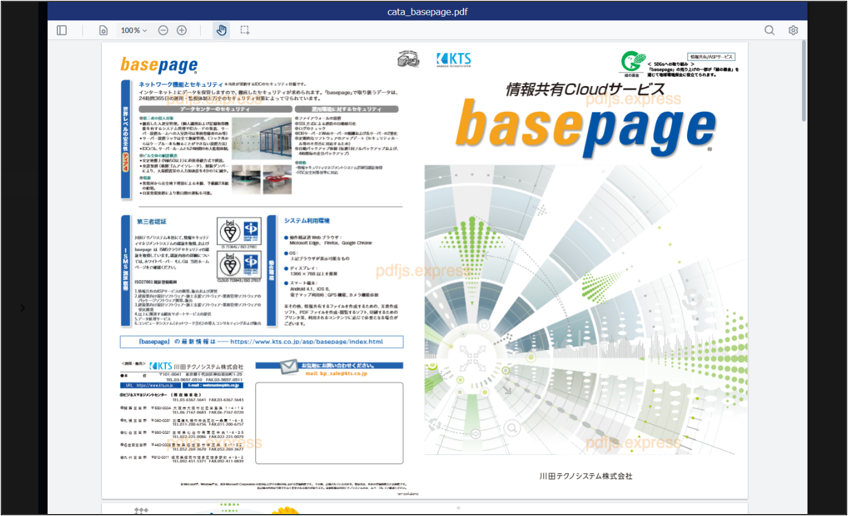Click the upper BSI certification mark image
This screenshot has height=516, width=848.
pyautogui.click(x=238, y=232)
